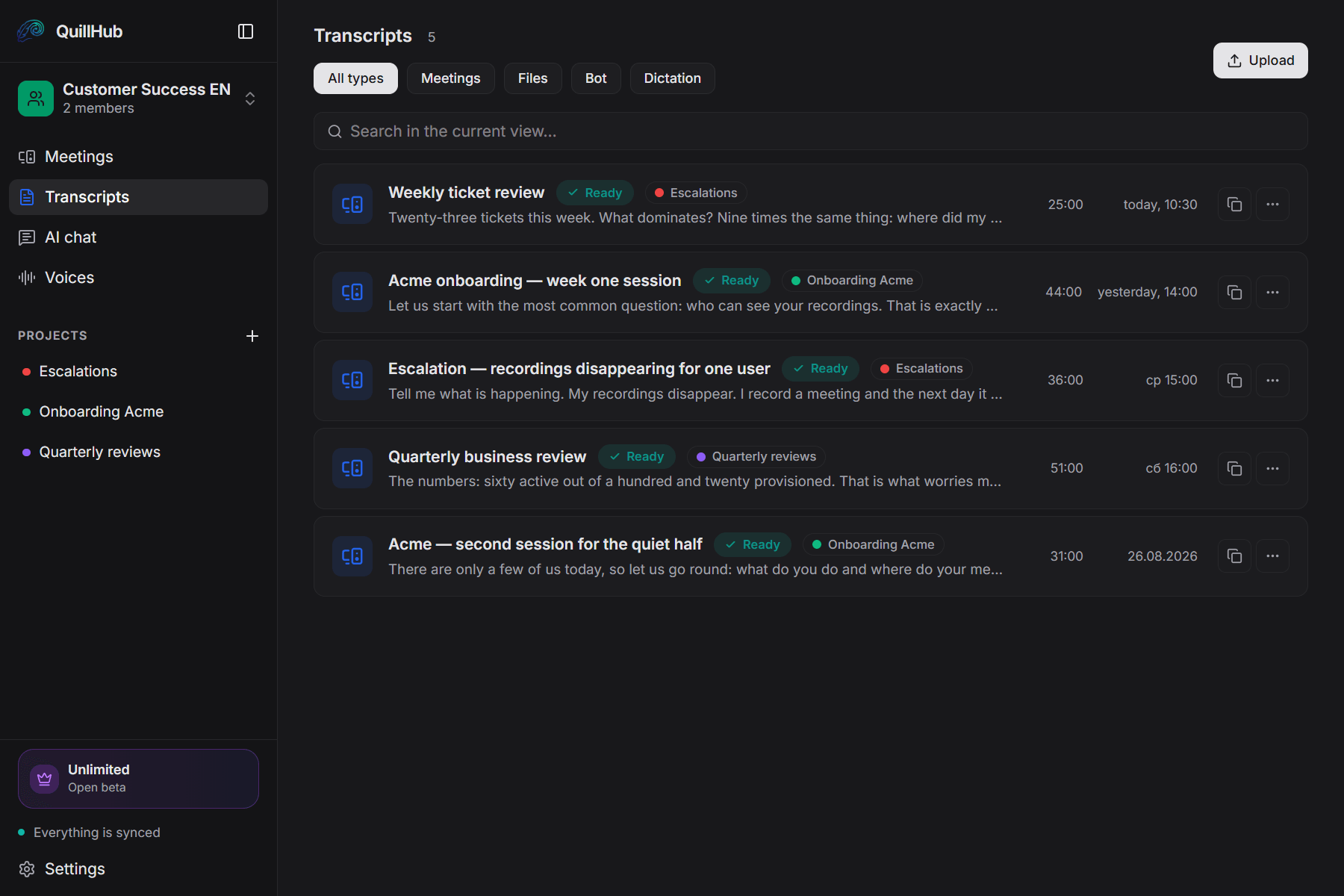
Task: Click Ready status on Quarterly business review
Action: tap(637, 457)
